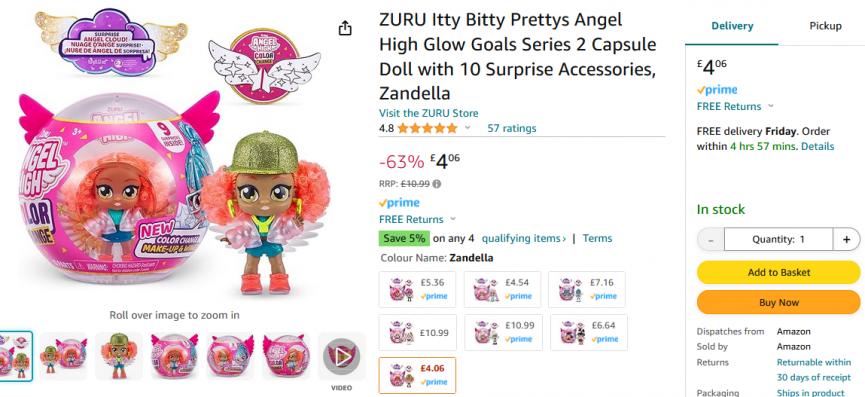This screenshot has height=397, width=865.
Task: Play the product video thumbnail
Action: pyautogui.click(x=341, y=357)
